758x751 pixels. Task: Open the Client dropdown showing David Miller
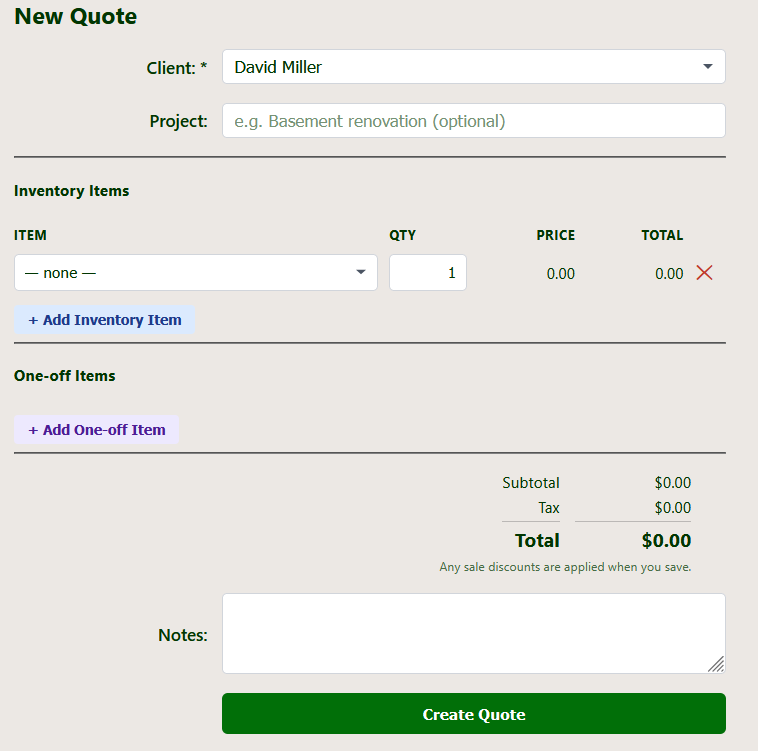point(474,67)
